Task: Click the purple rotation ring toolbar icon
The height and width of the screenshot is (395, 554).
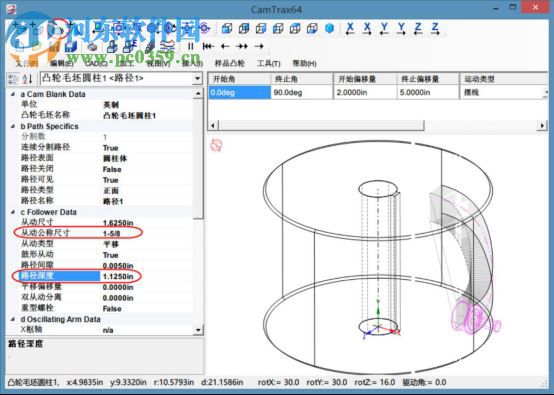Action: pyautogui.click(x=205, y=28)
